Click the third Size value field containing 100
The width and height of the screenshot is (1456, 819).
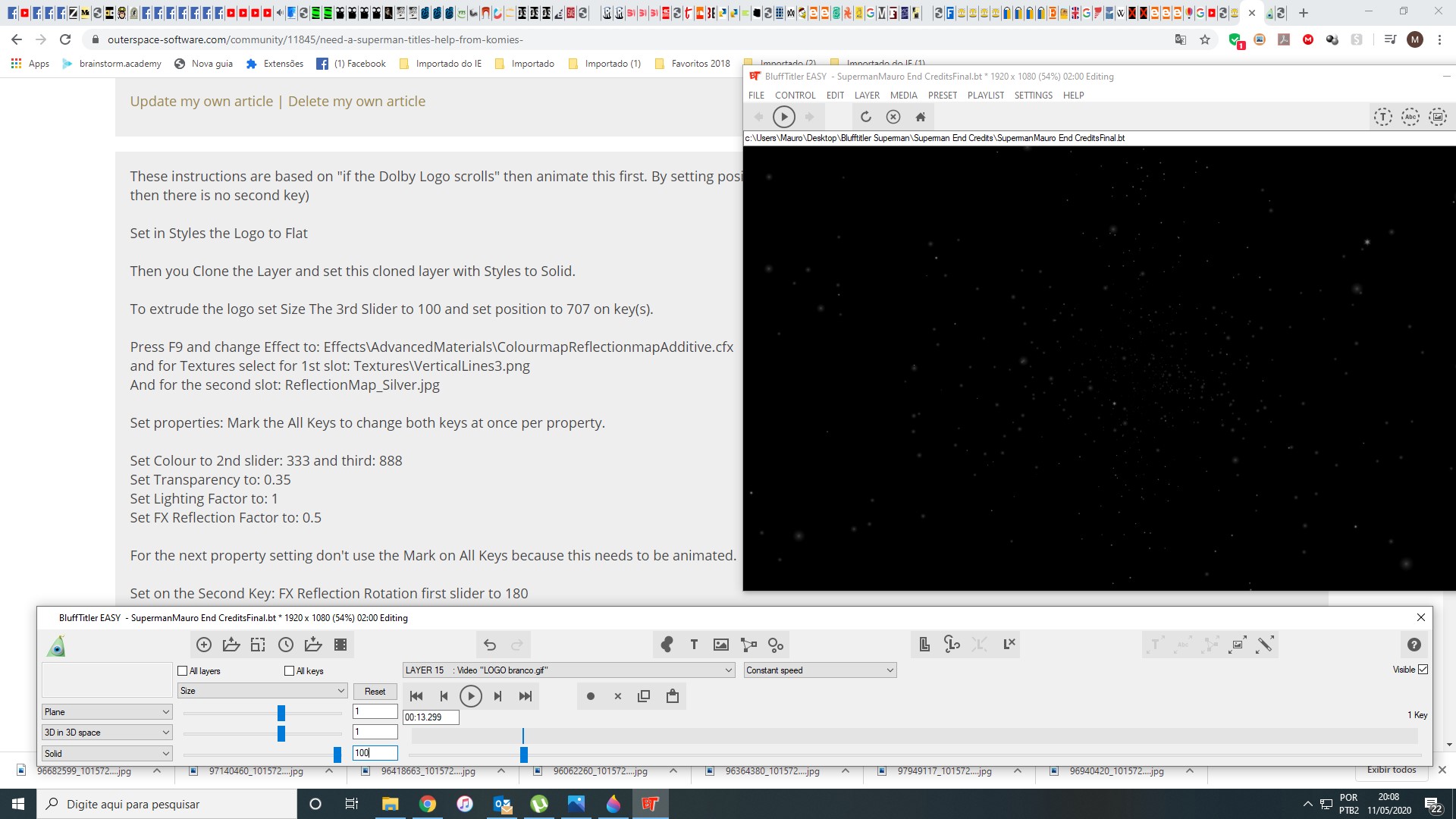(x=375, y=753)
